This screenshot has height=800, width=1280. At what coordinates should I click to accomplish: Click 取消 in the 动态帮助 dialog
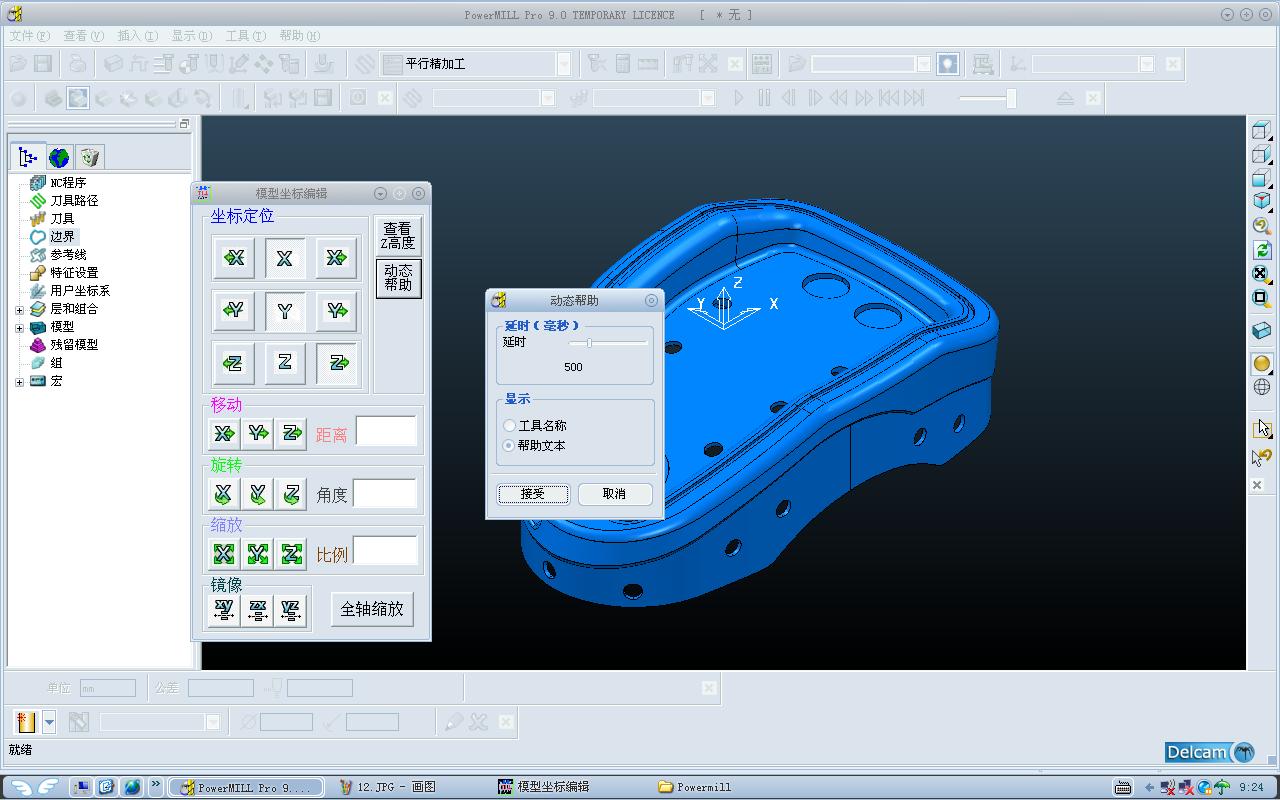(614, 494)
